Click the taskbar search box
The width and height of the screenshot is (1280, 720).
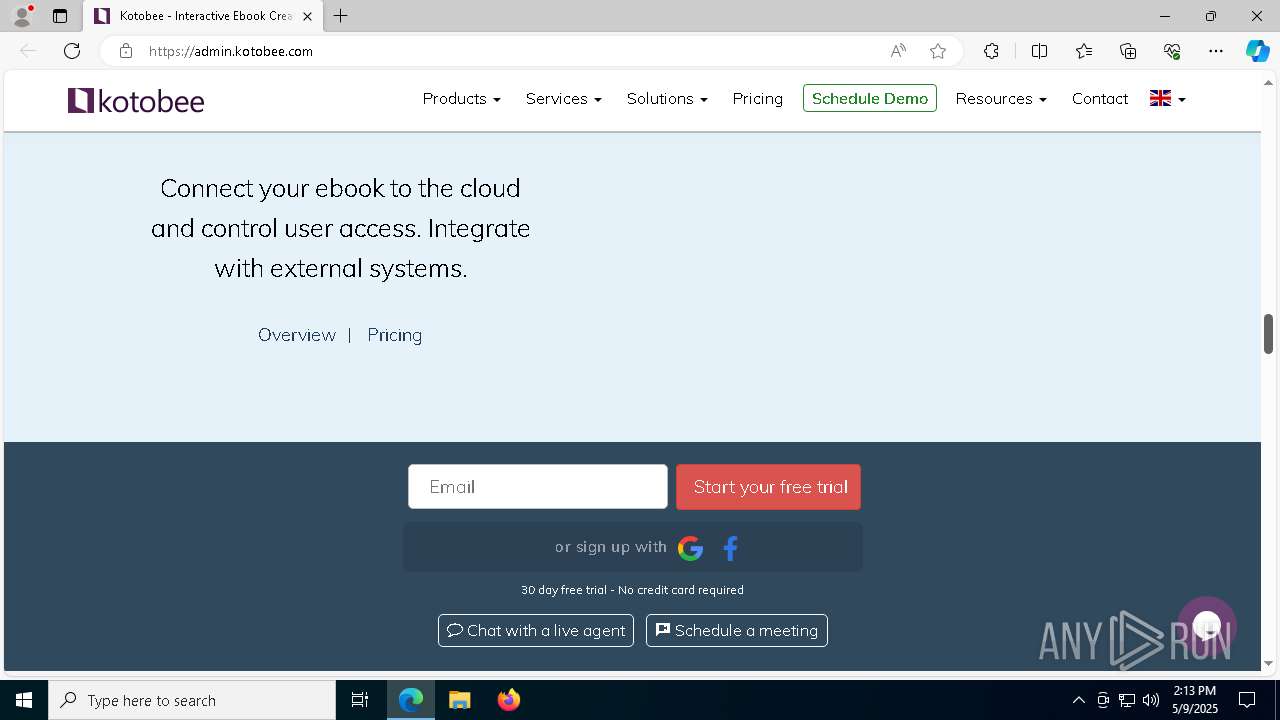192,700
